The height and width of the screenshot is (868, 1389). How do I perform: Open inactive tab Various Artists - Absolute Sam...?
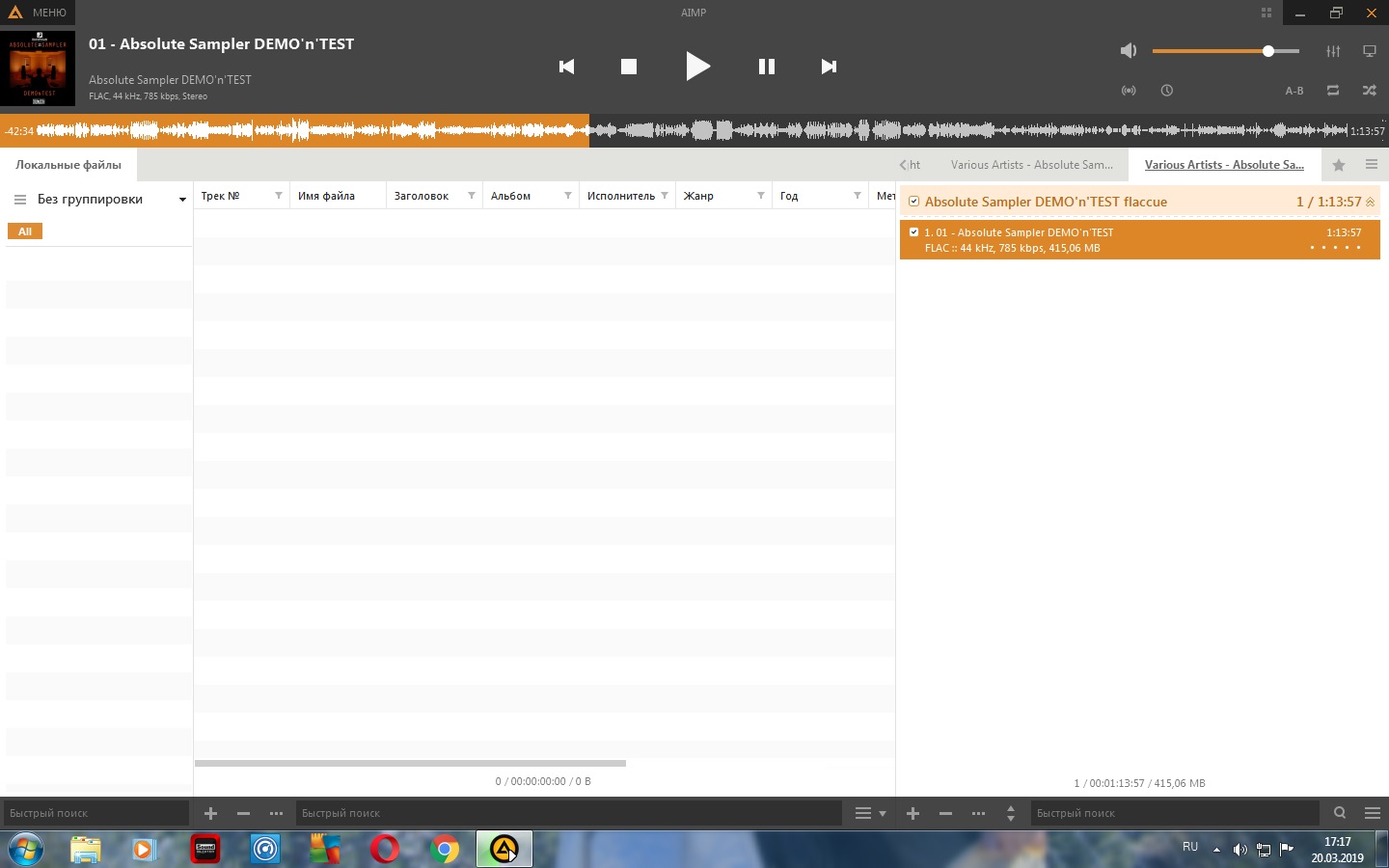(x=1032, y=165)
